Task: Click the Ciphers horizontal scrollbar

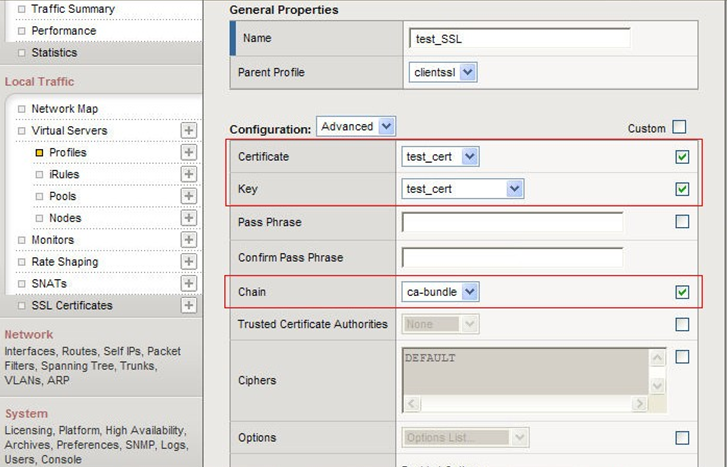Action: [x=527, y=404]
